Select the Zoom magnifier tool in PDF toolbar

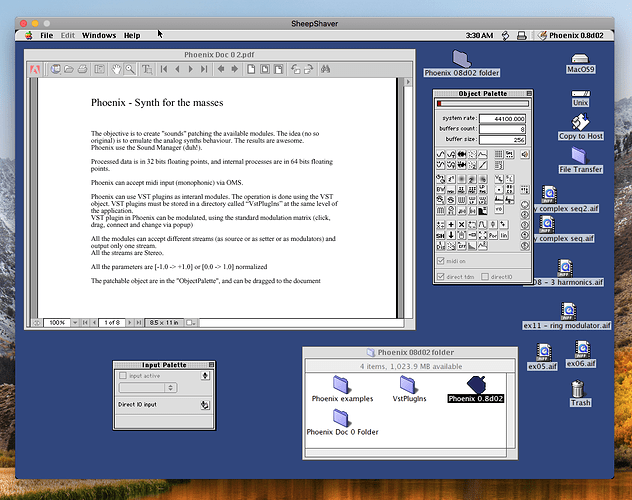[130, 69]
